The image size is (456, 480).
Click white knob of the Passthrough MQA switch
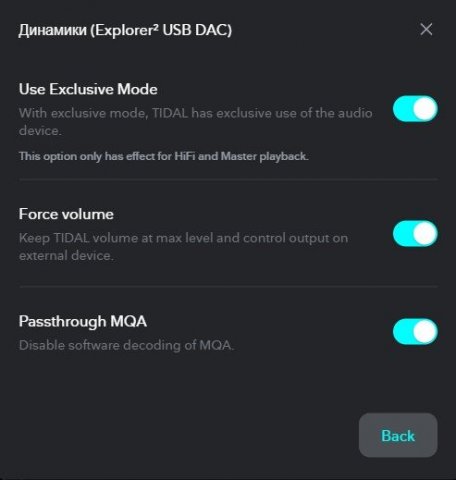coord(425,331)
